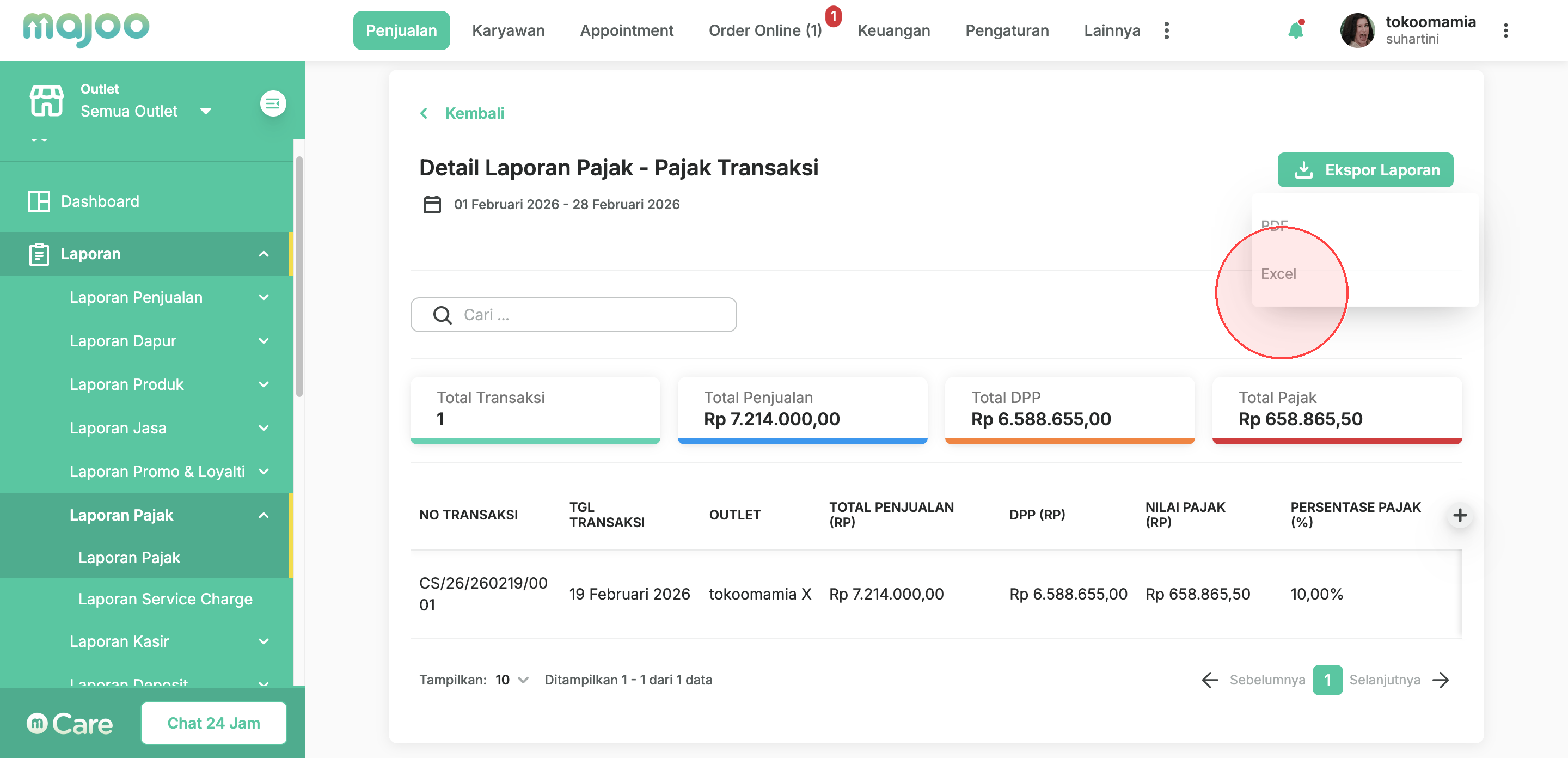Select Excel export option

(1278, 274)
